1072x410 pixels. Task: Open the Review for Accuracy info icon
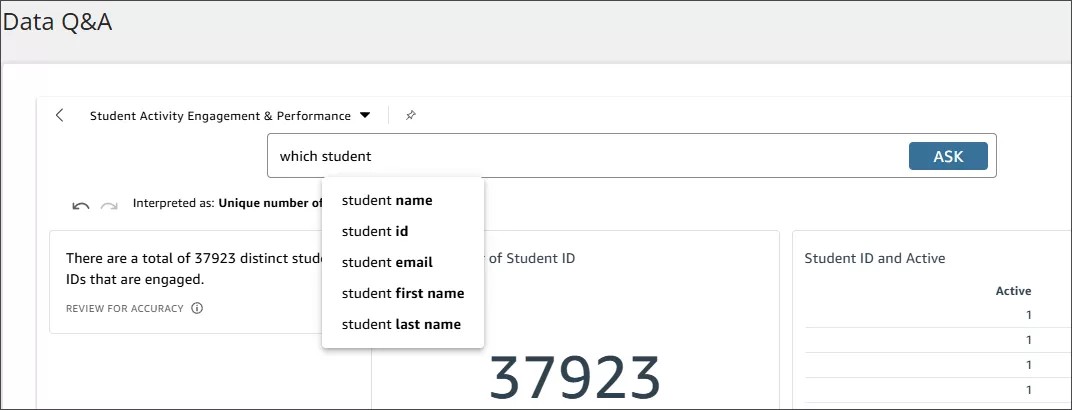(197, 309)
